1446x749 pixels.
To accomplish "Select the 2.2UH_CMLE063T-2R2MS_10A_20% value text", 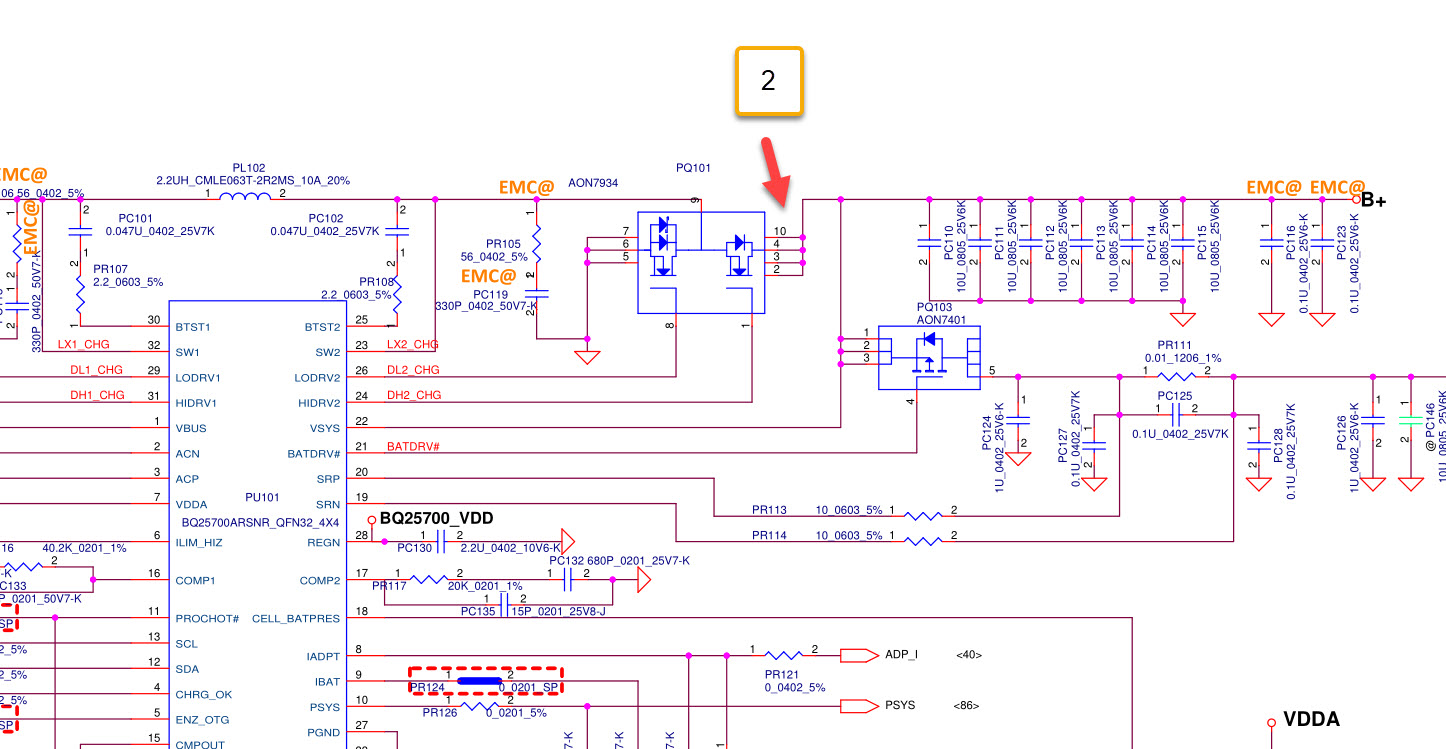I will pos(253,180).
